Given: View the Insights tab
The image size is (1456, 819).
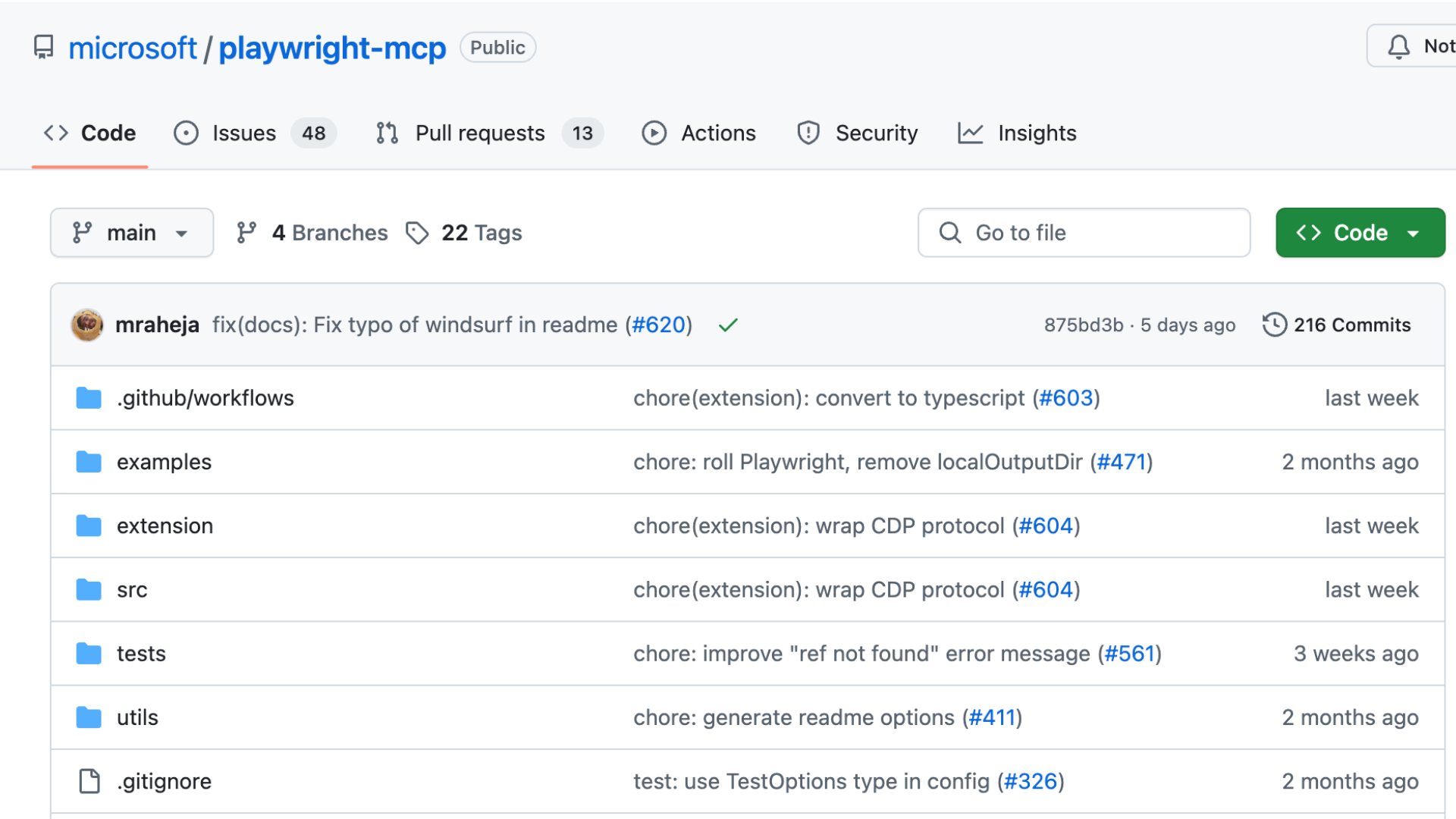Looking at the screenshot, I should point(1037,133).
